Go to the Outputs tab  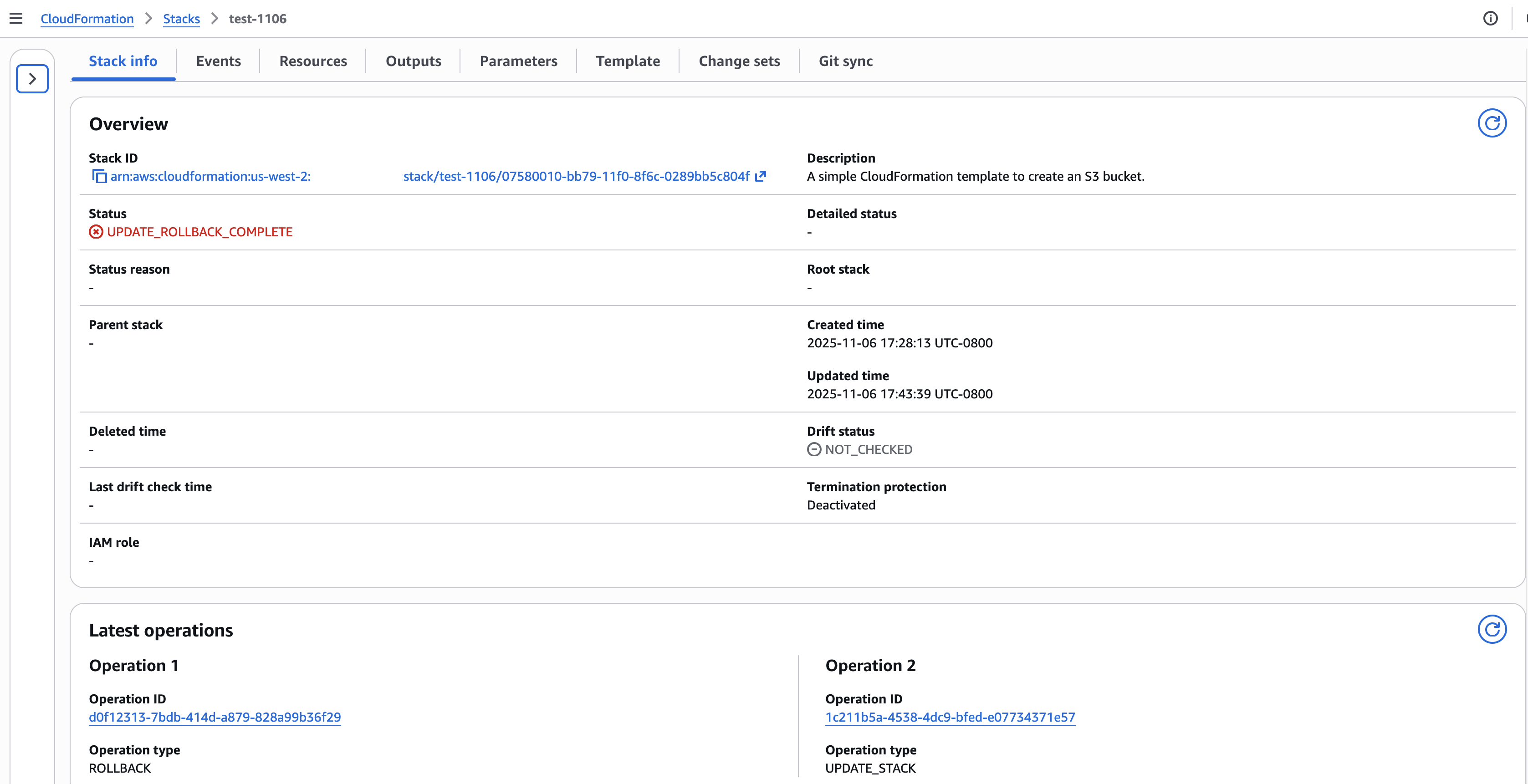414,61
